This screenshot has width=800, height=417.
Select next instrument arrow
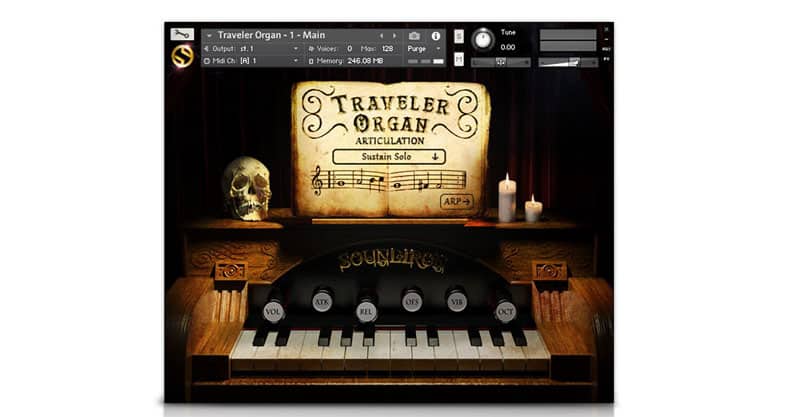[394, 36]
